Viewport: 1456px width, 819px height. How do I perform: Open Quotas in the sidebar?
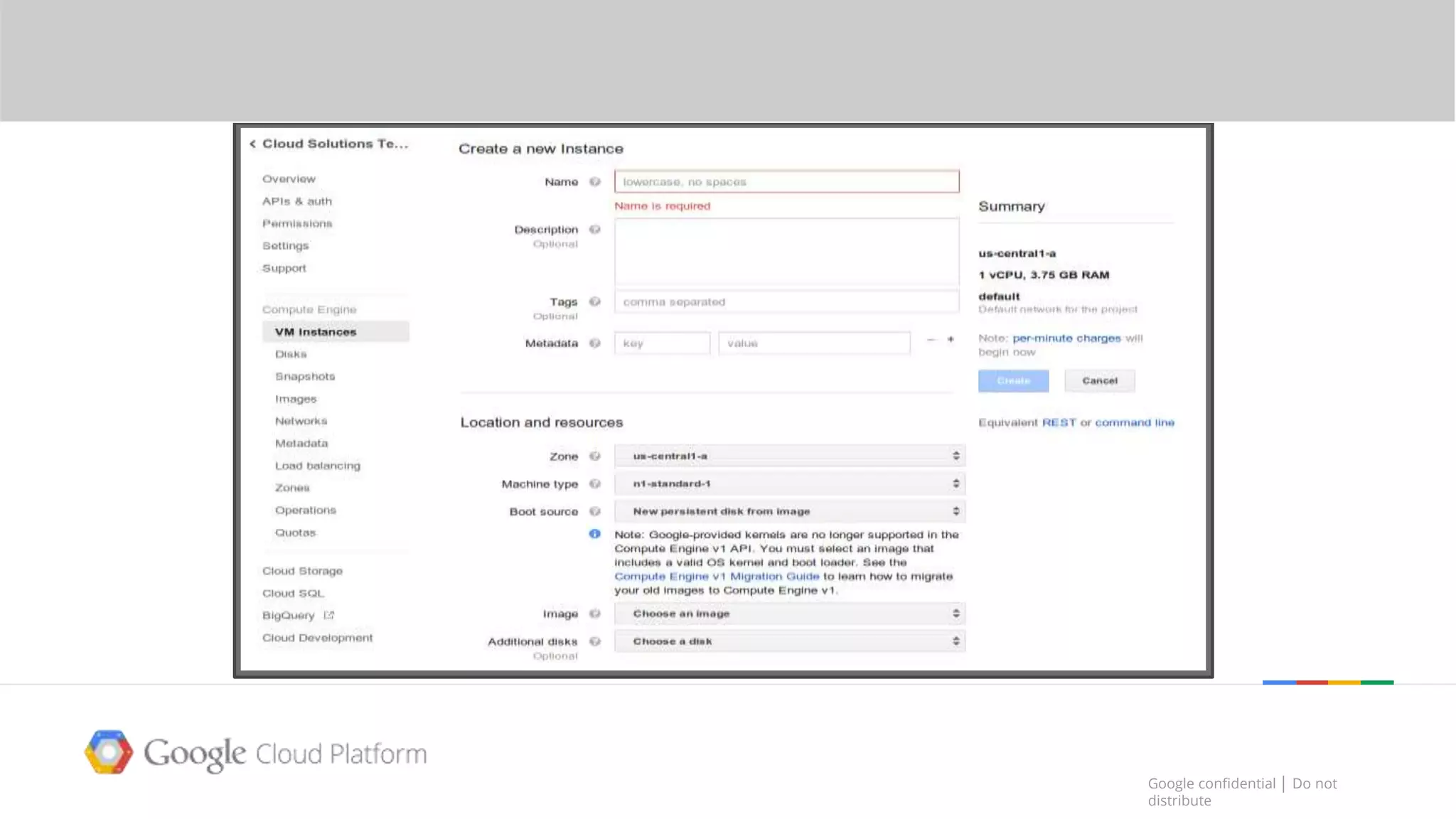[x=296, y=533]
